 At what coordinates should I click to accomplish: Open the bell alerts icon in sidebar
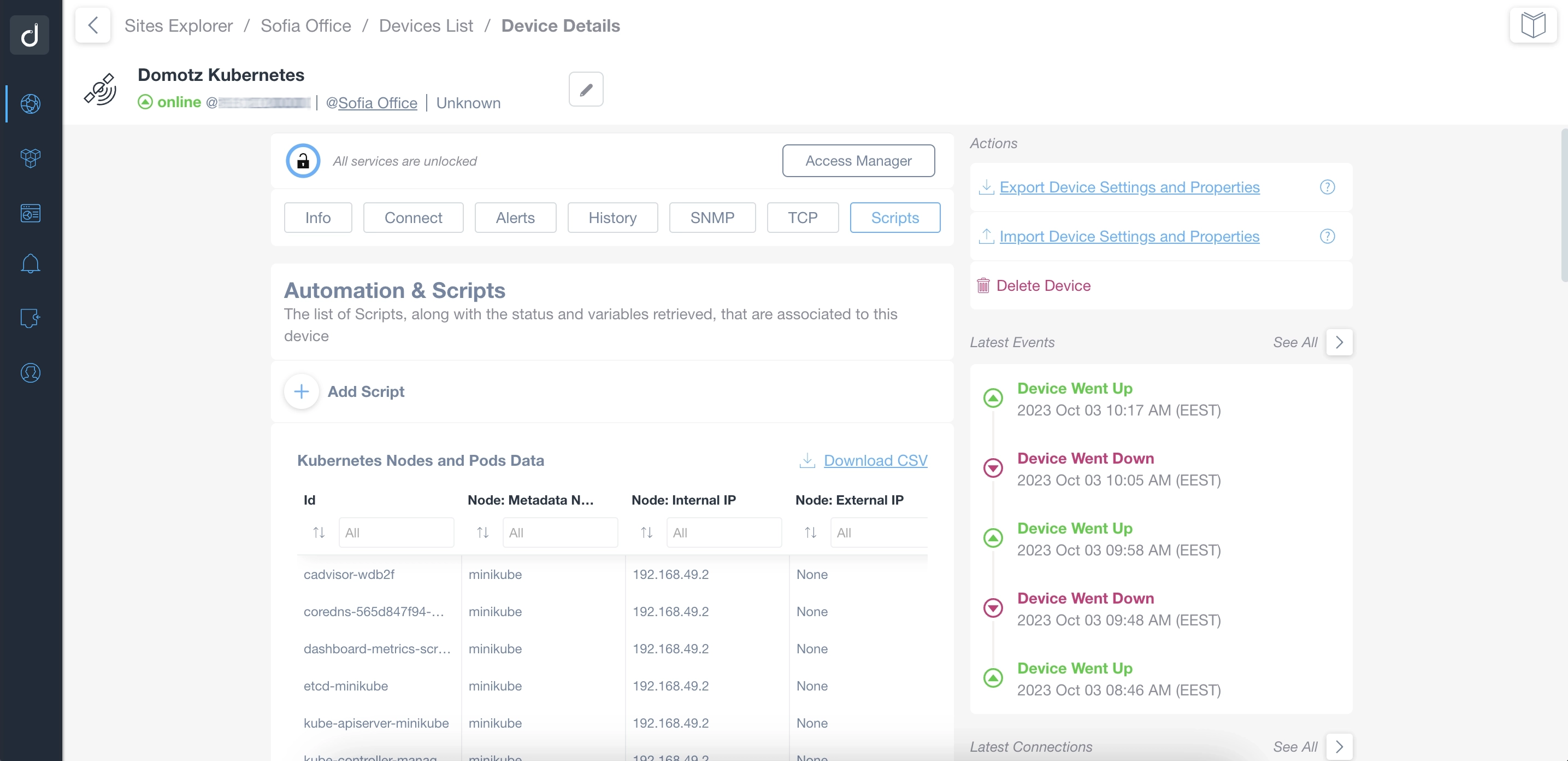[31, 264]
